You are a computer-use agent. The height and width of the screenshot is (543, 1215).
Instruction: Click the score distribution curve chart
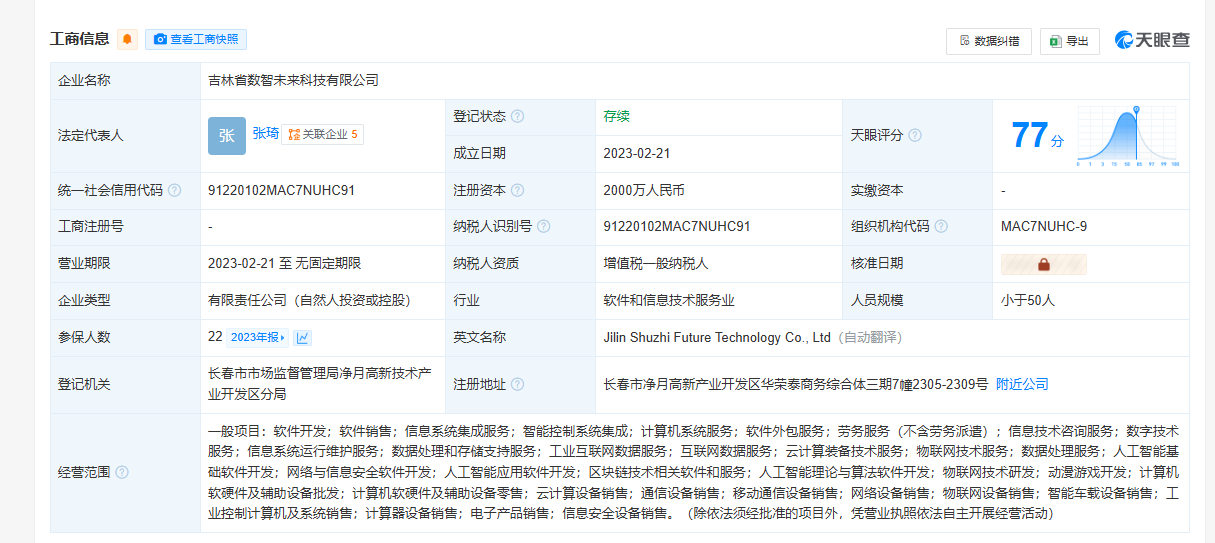coord(1129,136)
